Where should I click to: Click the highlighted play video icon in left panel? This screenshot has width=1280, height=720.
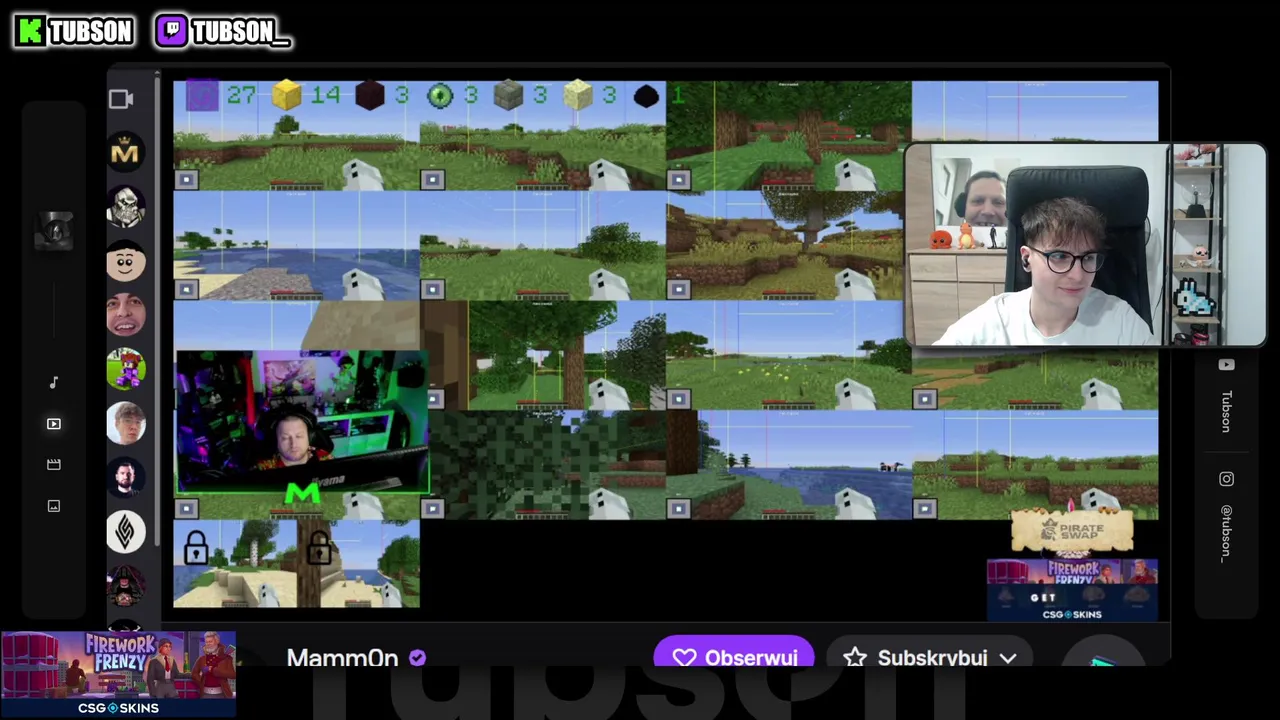coord(54,424)
